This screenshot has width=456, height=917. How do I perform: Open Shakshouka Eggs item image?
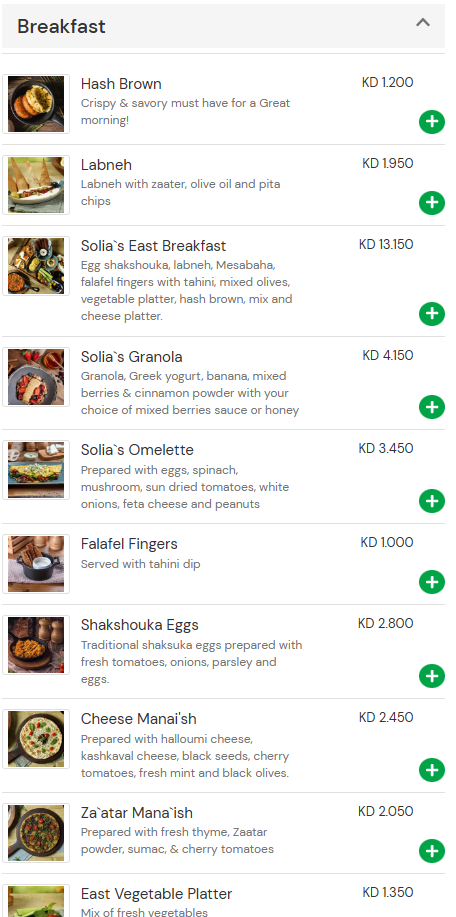pyautogui.click(x=36, y=644)
